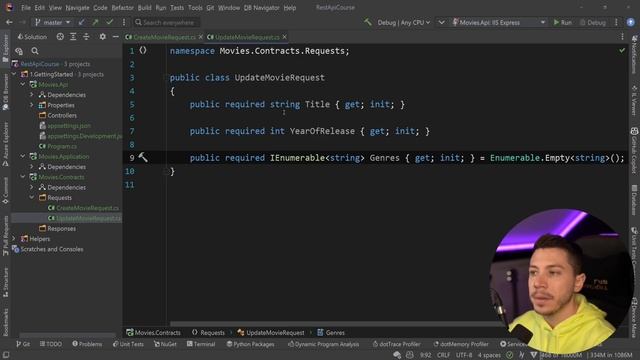Open the Commit side tool window

point(5,190)
